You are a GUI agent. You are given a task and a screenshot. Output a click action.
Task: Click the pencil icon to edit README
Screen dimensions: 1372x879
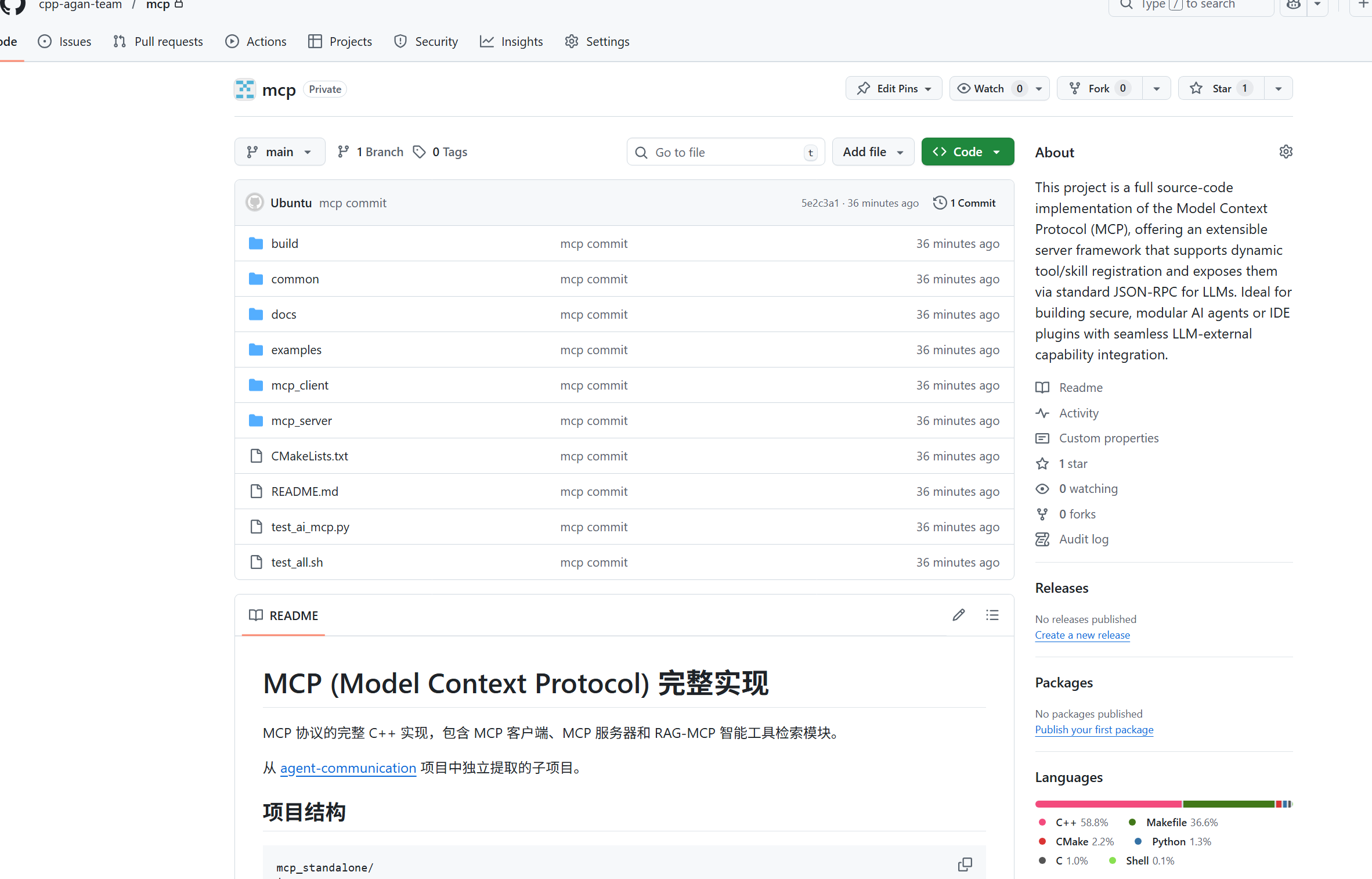[x=958, y=615]
